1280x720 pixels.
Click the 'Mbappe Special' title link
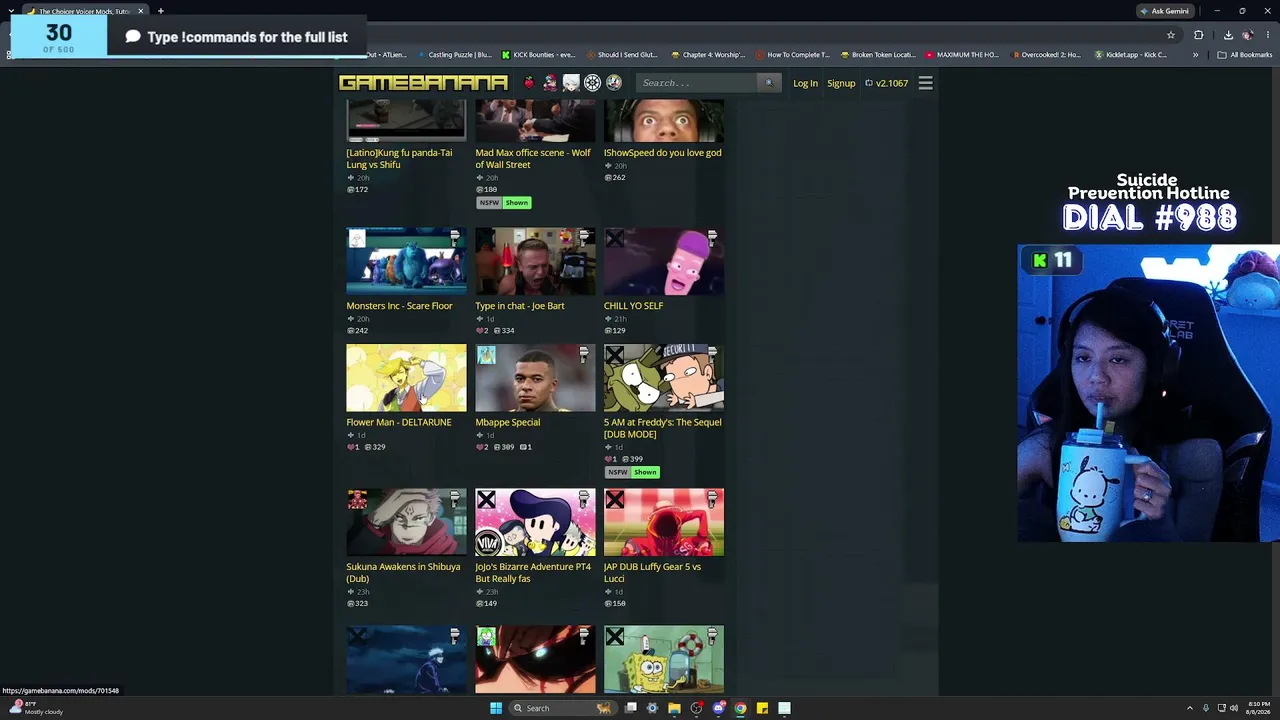pos(508,422)
